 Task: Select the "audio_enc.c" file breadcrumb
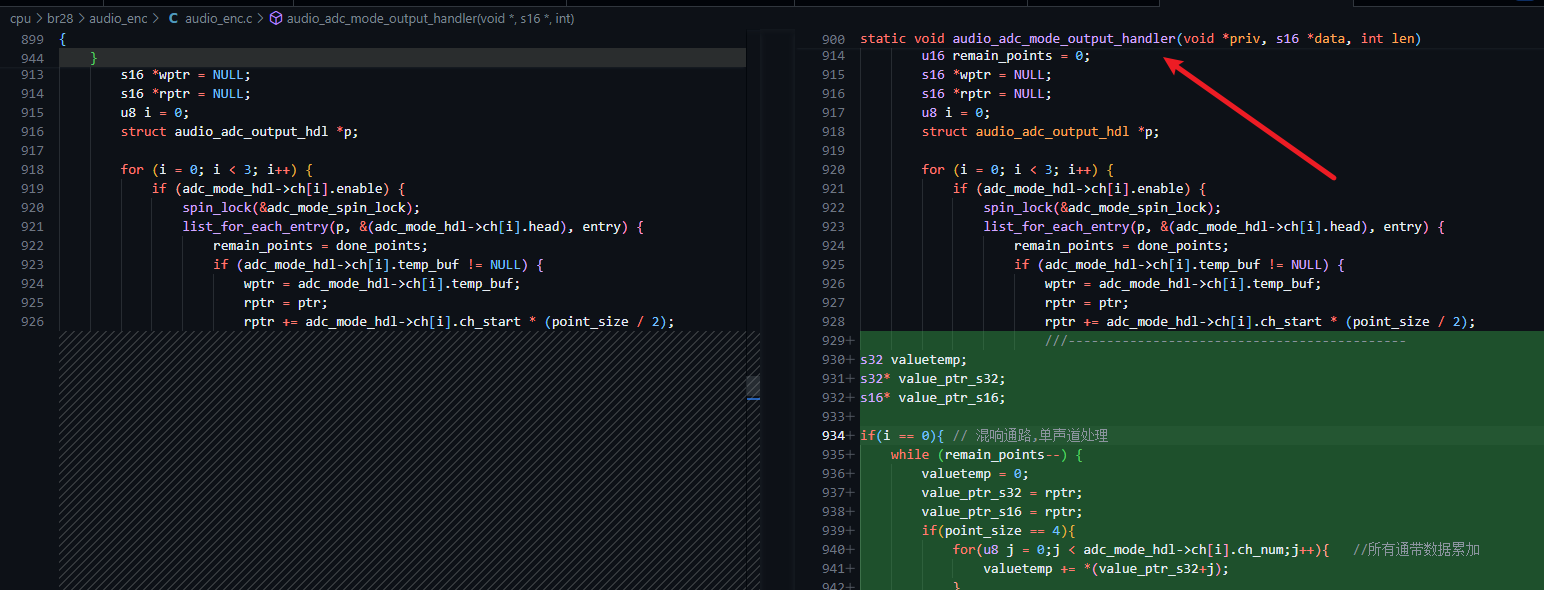coord(220,19)
